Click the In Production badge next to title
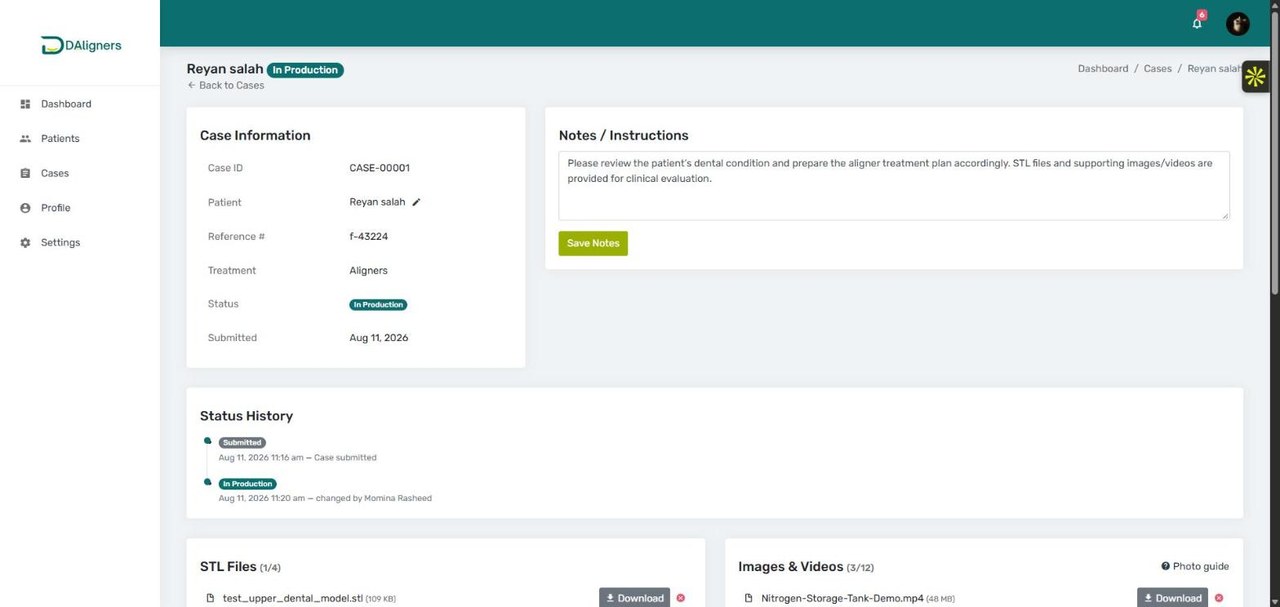1280x607 pixels. (x=305, y=70)
